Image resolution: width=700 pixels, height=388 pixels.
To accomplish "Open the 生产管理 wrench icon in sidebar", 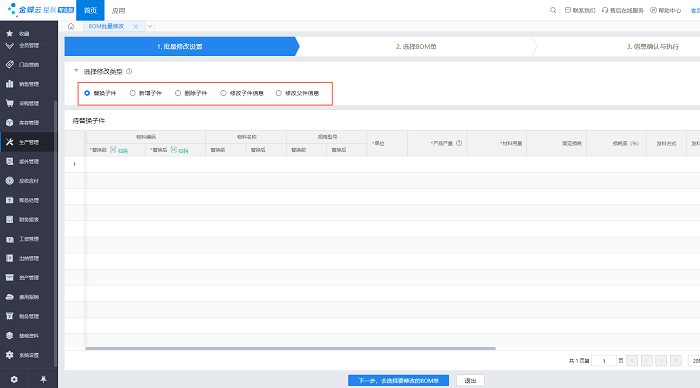I will 10,142.
